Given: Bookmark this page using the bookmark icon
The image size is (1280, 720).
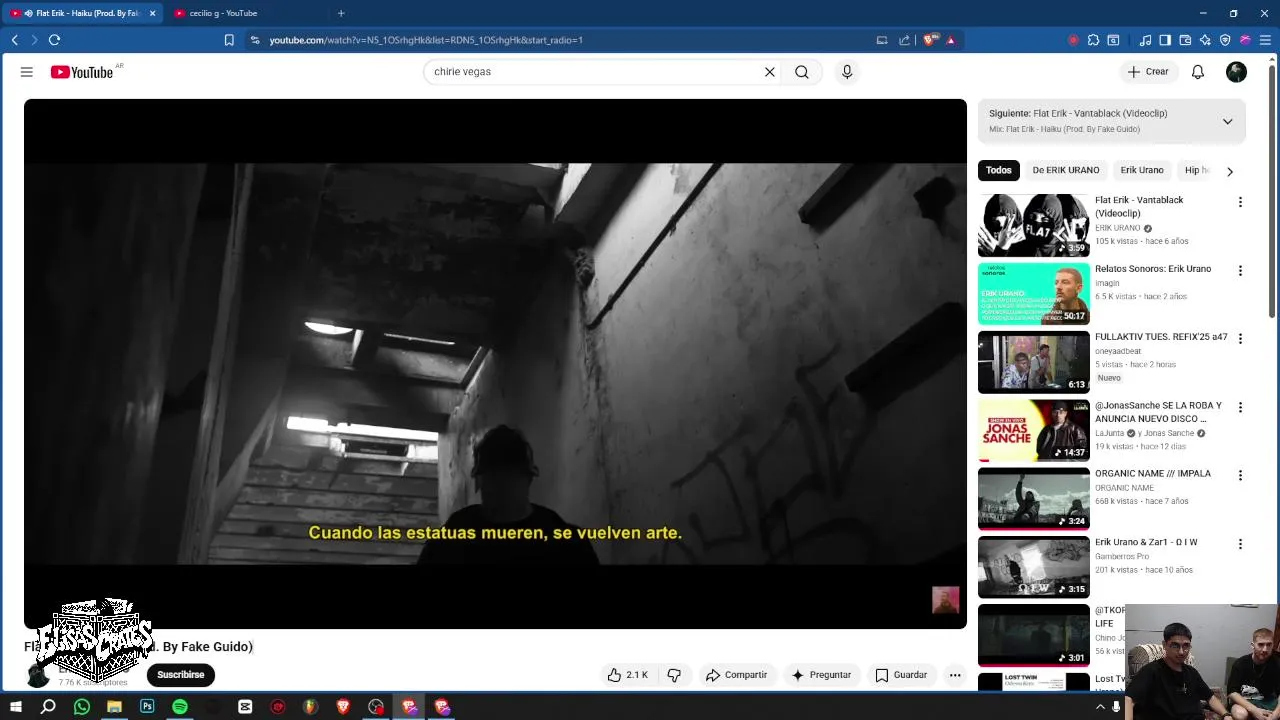Looking at the screenshot, I should click(x=229, y=40).
